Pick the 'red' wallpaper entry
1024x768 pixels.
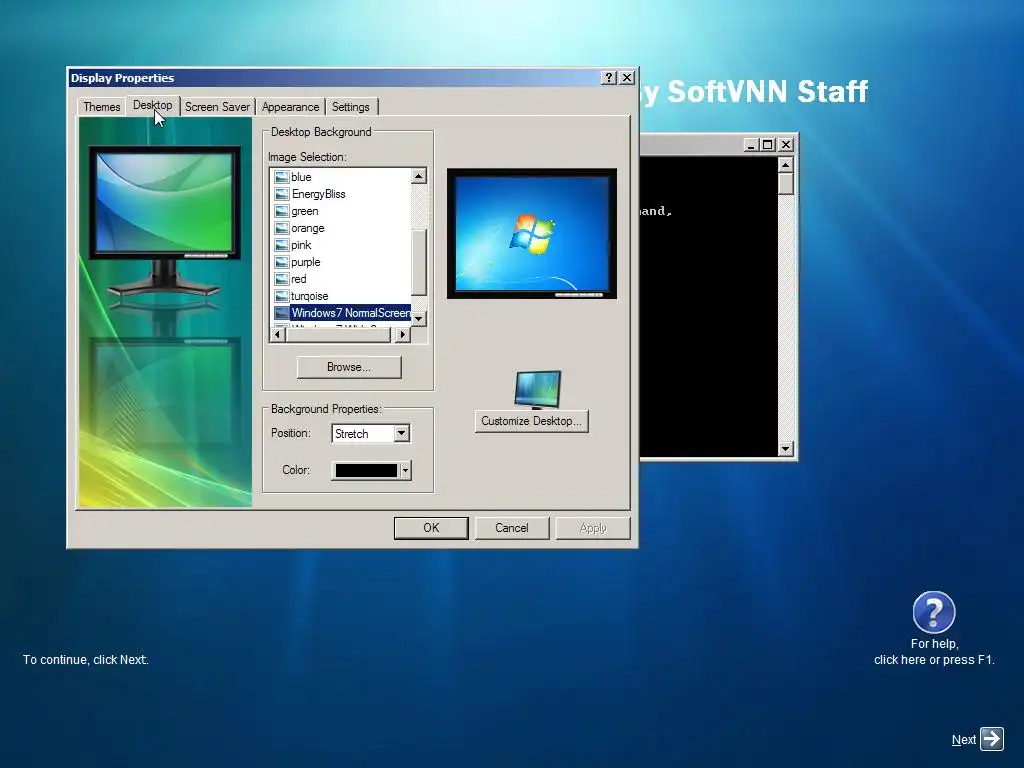click(298, 279)
